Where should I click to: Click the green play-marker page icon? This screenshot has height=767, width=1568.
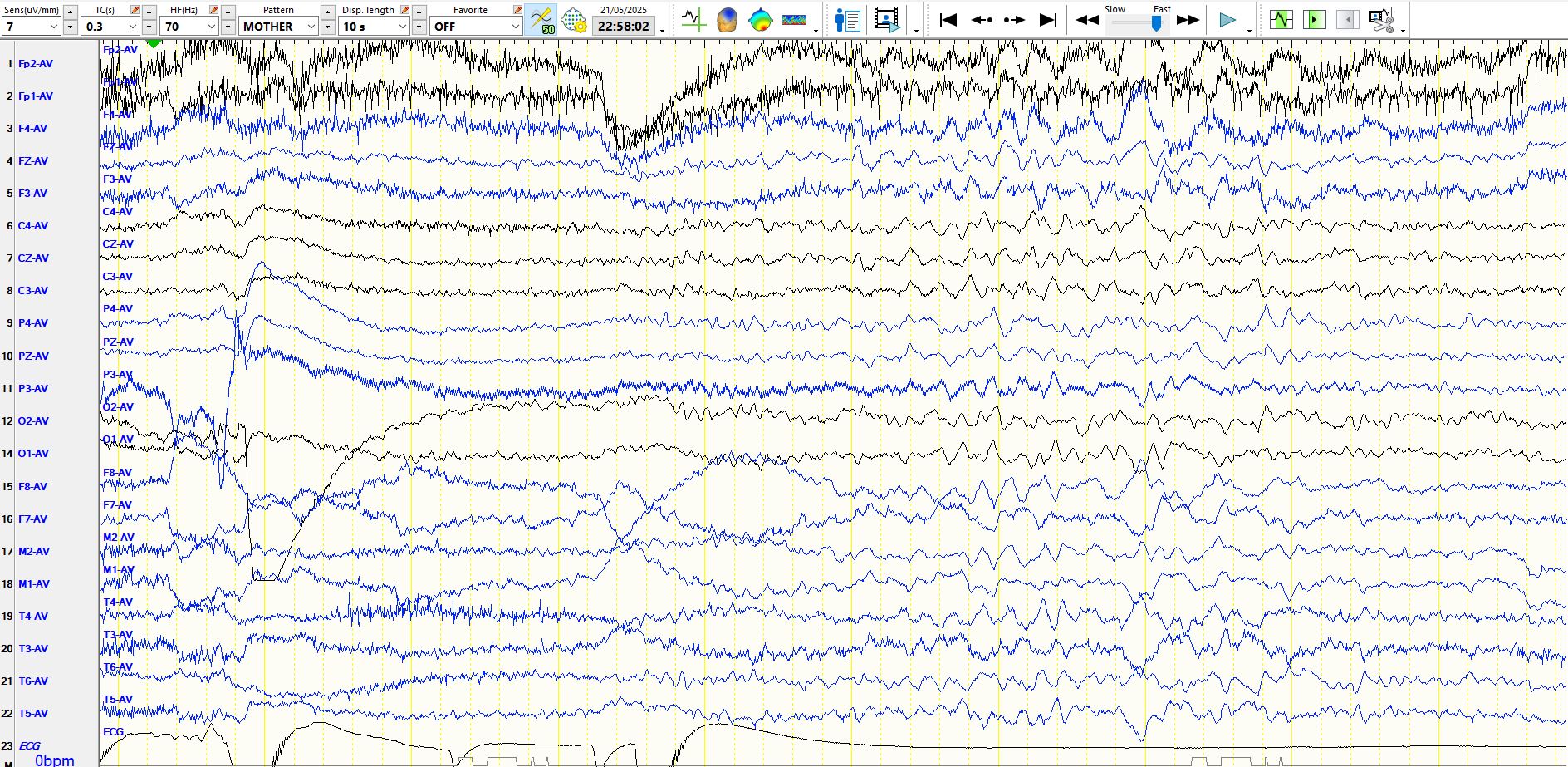[1315, 19]
